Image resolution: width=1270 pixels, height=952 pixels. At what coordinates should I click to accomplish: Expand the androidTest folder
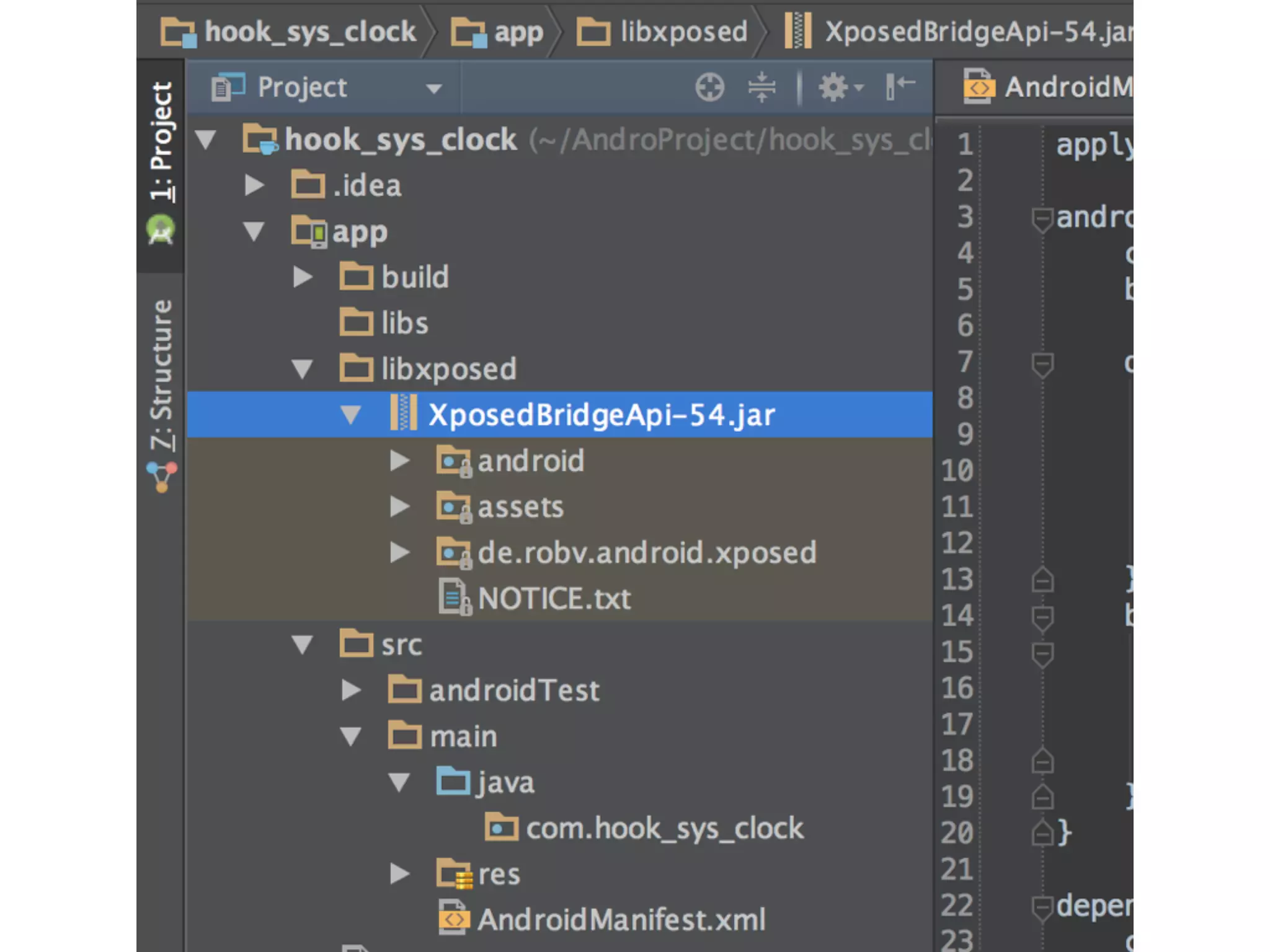click(x=351, y=690)
